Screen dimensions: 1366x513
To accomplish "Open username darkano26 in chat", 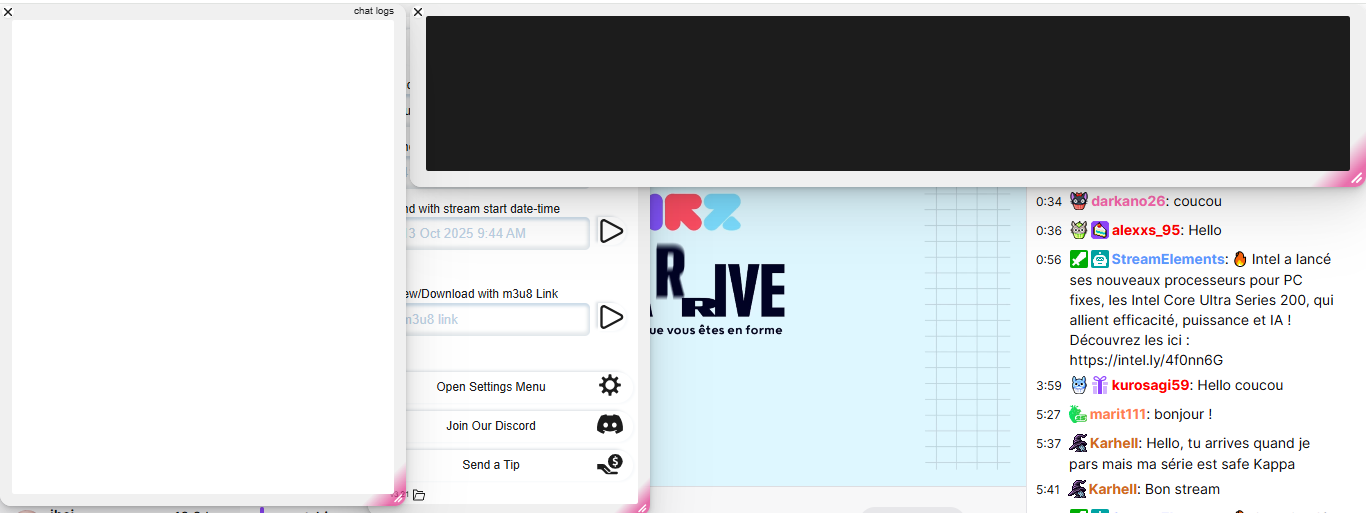I will click(1128, 201).
